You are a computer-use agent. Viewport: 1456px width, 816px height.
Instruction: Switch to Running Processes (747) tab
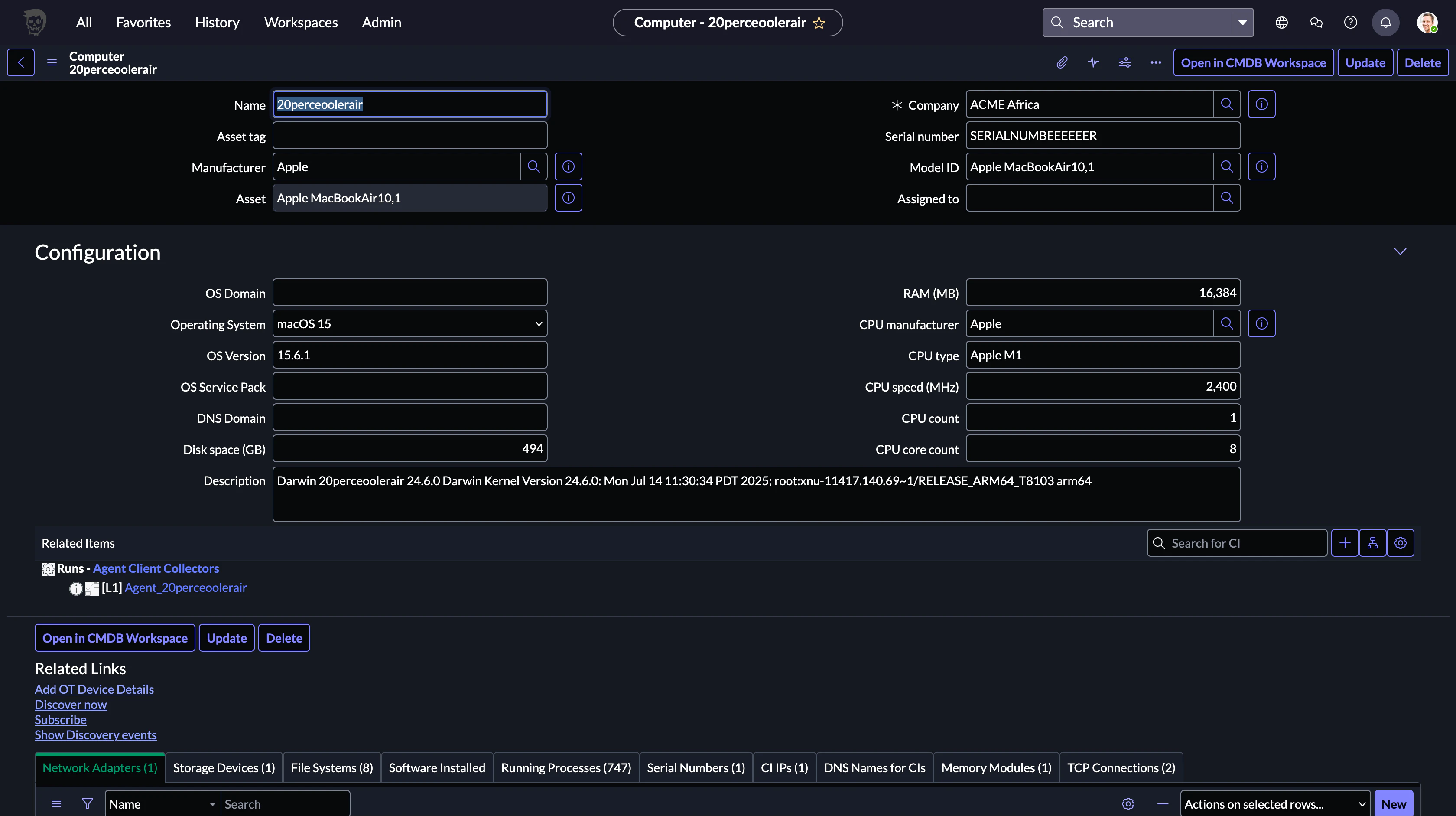(566, 767)
